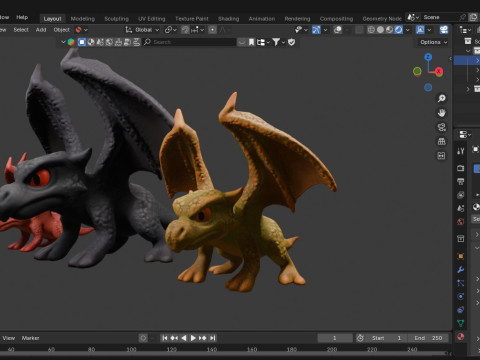Switch to Animation workspace tab
This screenshot has width=480, height=360.
[262, 19]
